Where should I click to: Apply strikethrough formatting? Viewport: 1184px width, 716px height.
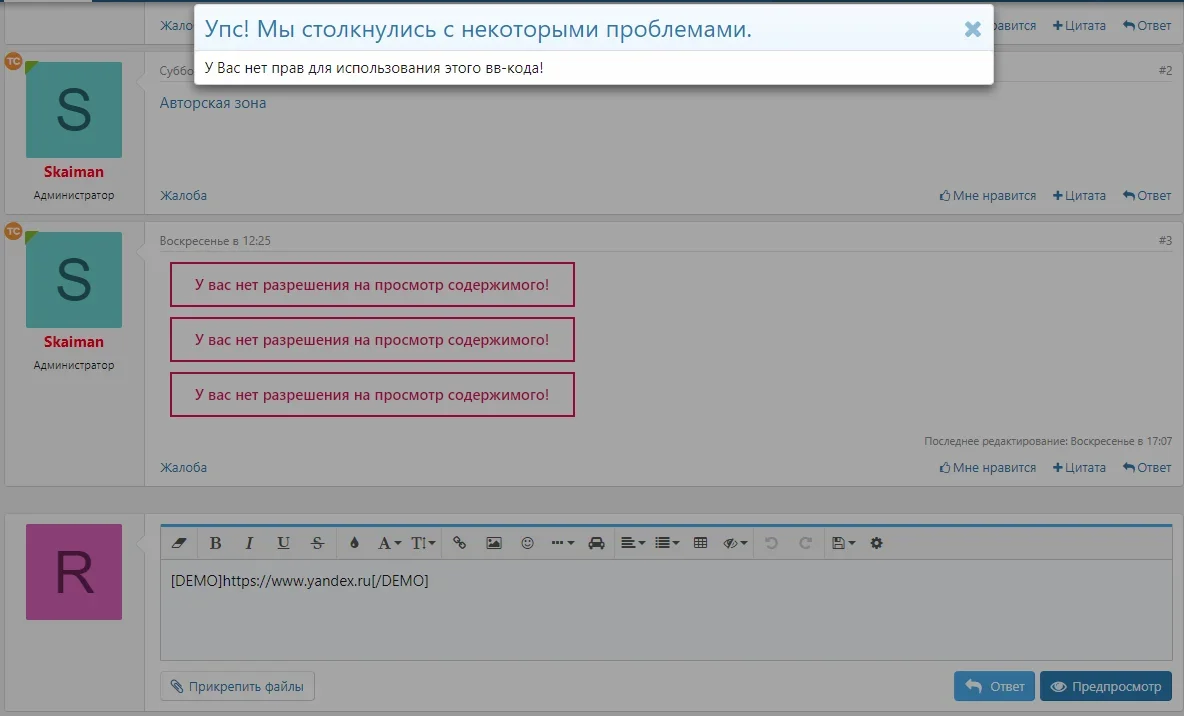tap(318, 543)
